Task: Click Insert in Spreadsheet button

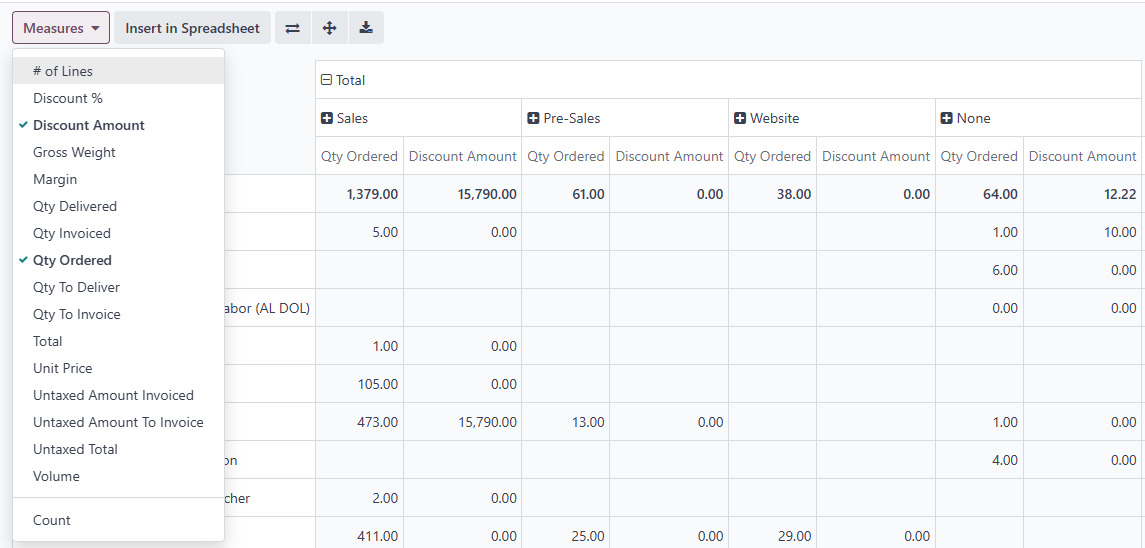Action: [192, 28]
